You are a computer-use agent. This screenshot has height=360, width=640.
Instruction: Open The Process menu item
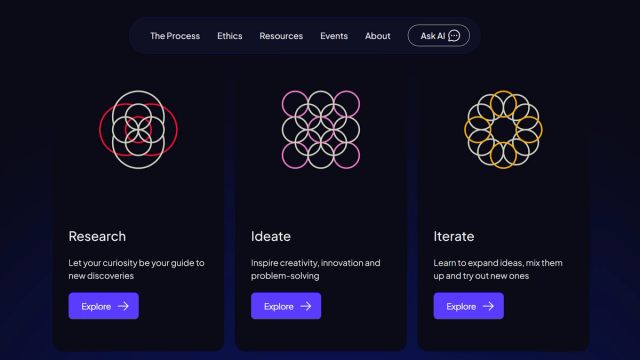[x=175, y=36]
